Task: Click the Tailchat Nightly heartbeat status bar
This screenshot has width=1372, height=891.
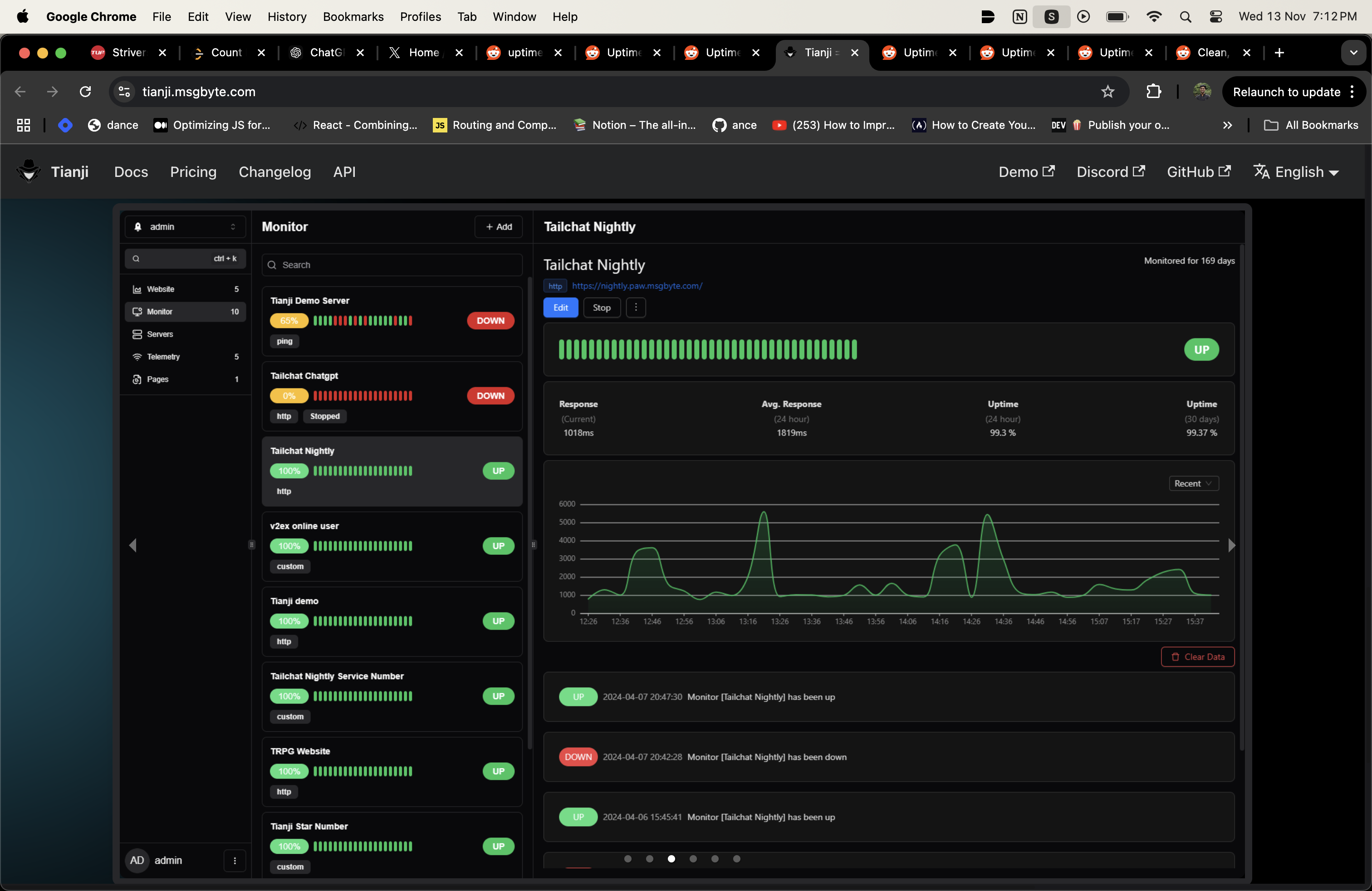Action: (x=708, y=350)
